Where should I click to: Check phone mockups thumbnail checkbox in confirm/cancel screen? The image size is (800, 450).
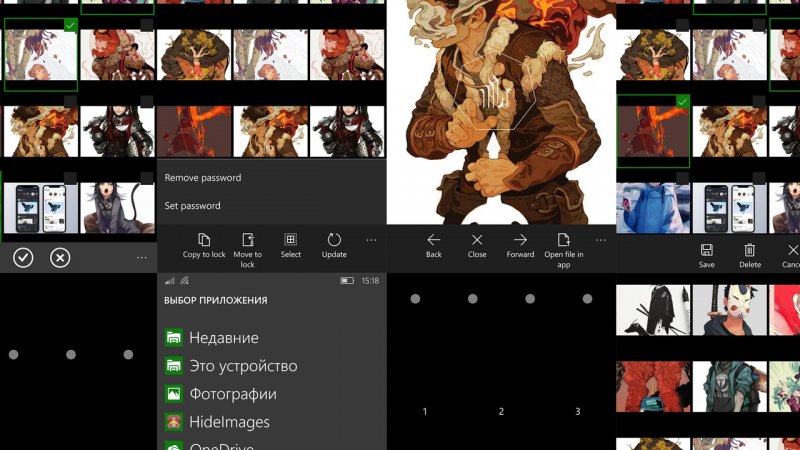(x=70, y=178)
